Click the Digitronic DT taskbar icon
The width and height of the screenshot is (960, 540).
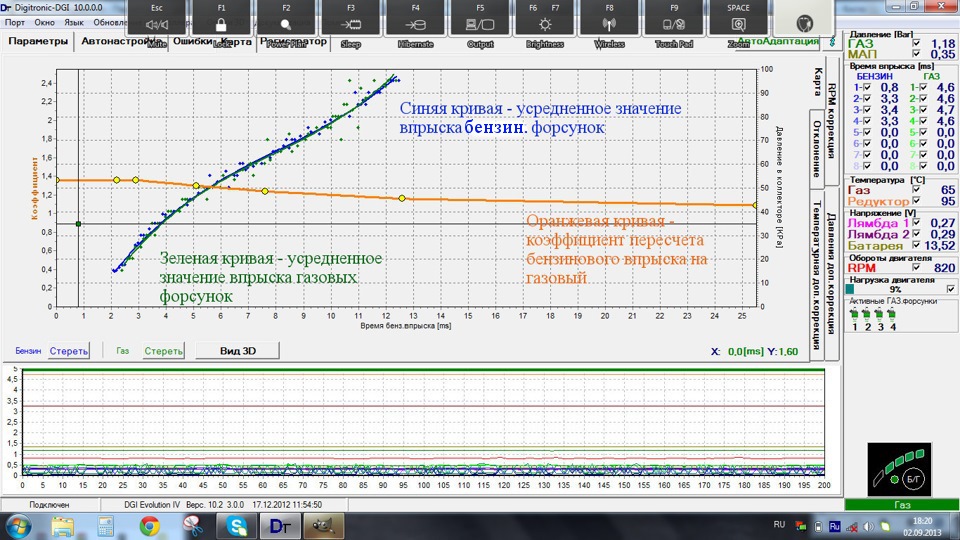280,526
